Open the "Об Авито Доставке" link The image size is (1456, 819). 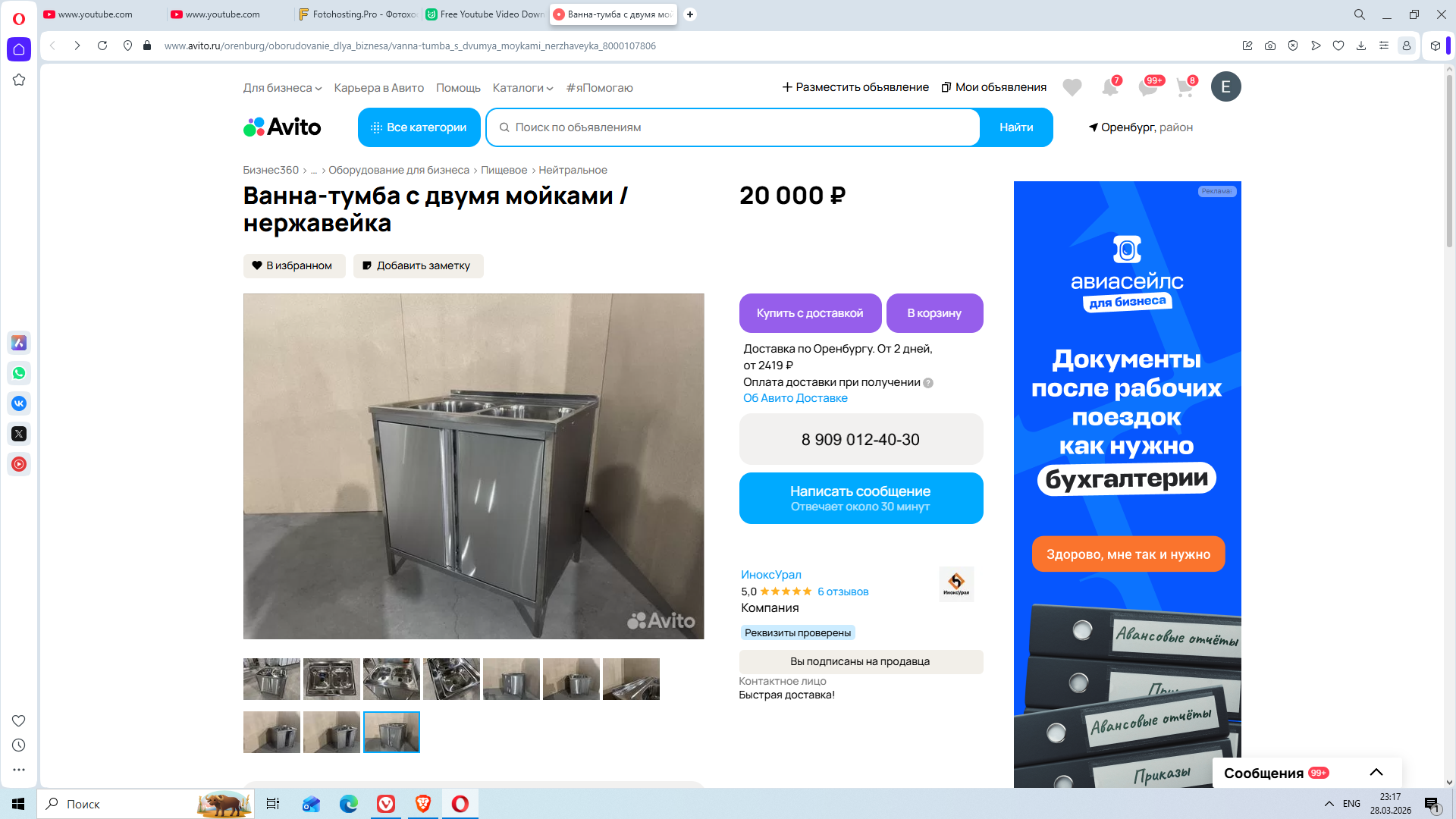795,398
